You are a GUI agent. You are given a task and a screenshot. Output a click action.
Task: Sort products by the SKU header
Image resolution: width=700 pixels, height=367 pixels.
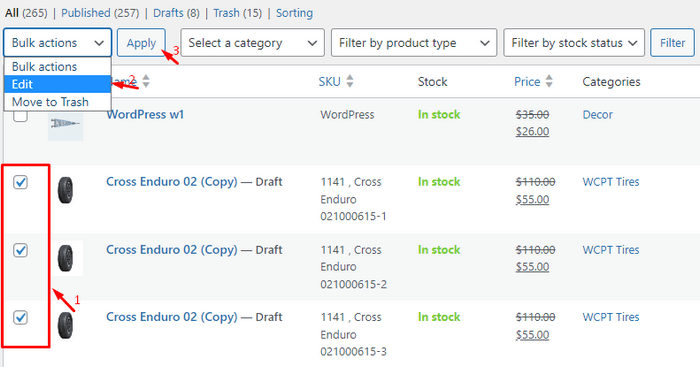329,82
